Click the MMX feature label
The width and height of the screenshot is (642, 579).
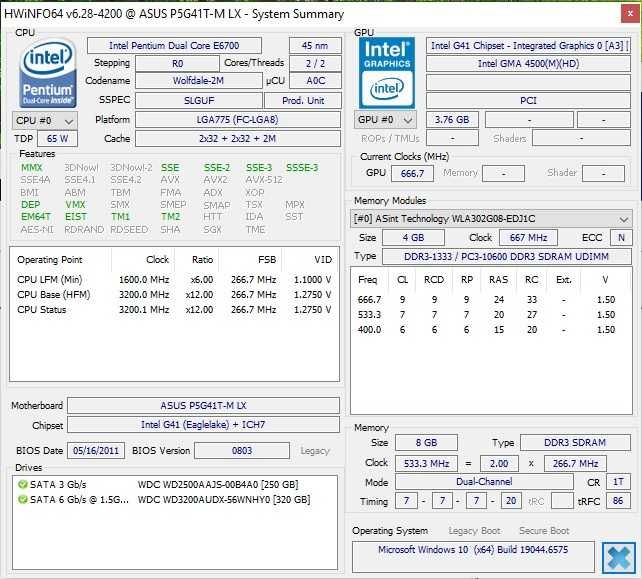click(32, 167)
